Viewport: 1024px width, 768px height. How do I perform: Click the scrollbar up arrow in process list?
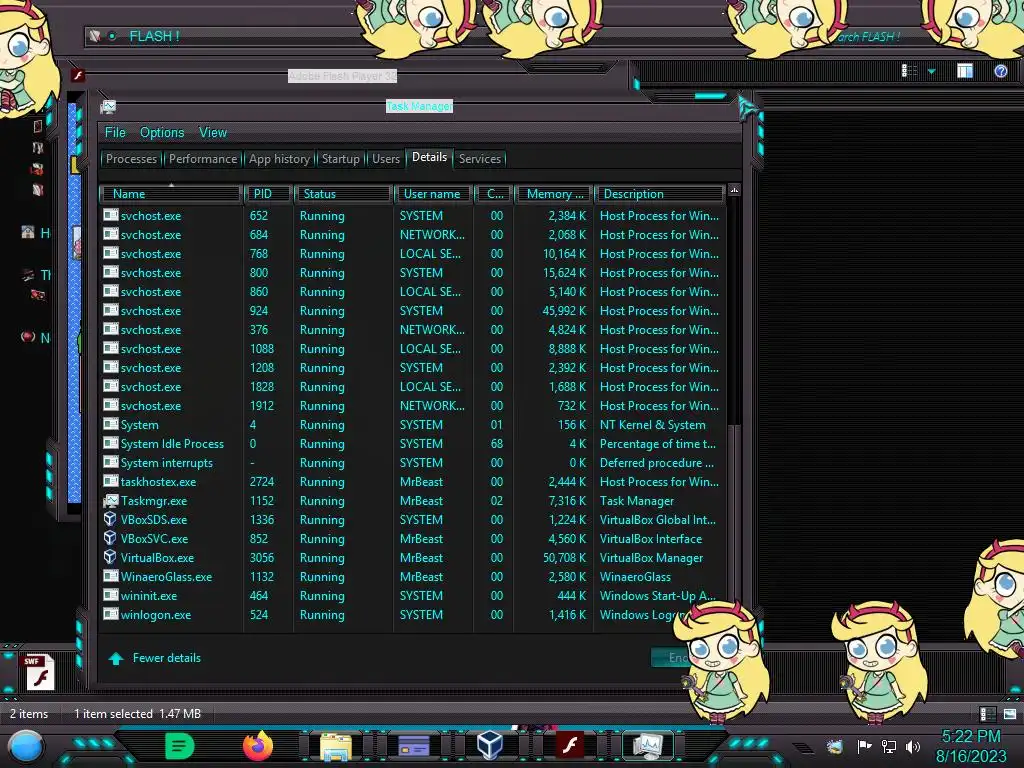tap(734, 191)
